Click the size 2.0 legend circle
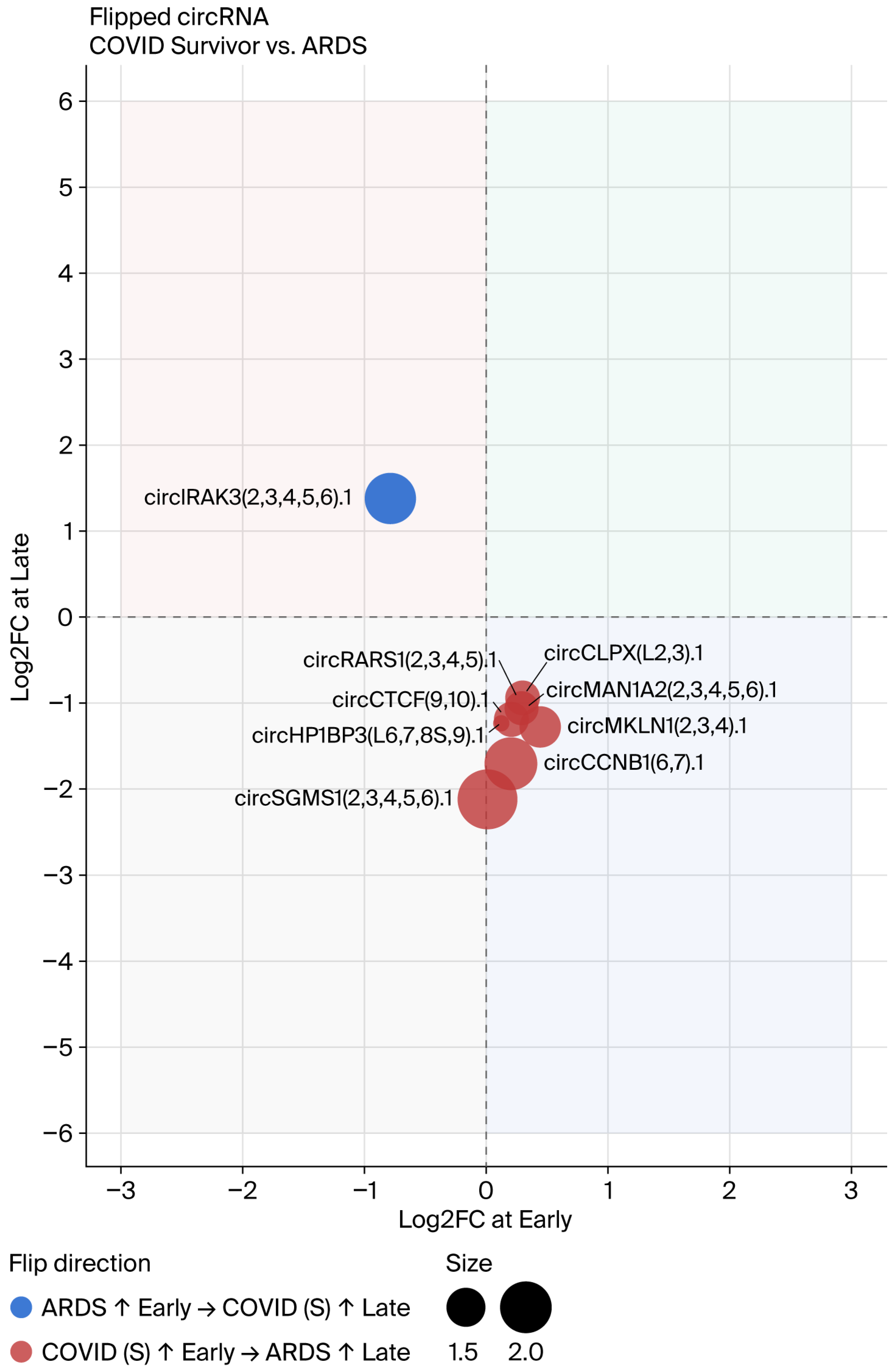 (525, 1307)
